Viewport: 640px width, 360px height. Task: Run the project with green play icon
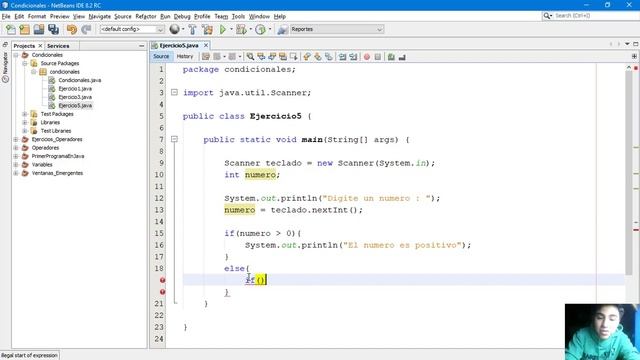pyautogui.click(x=223, y=29)
